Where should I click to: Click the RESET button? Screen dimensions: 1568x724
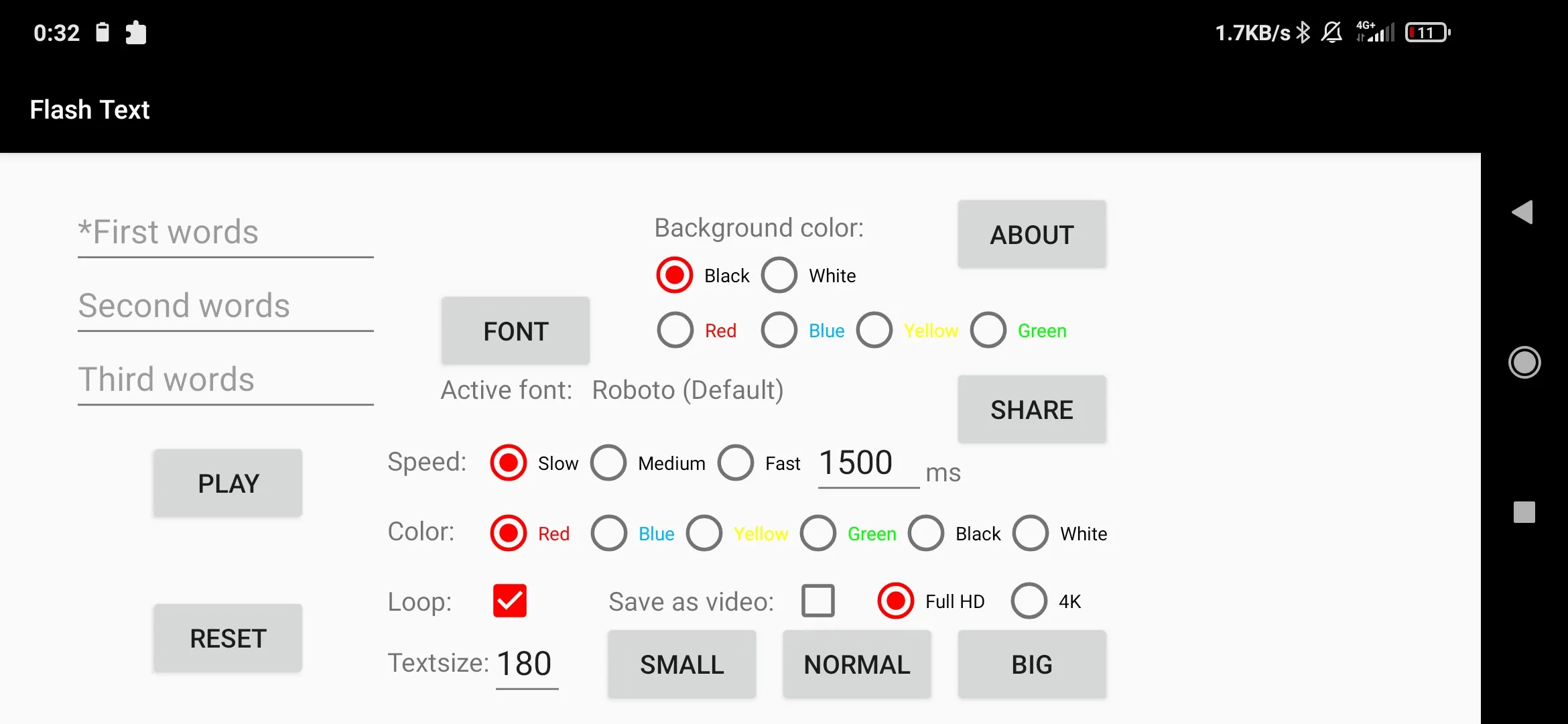(x=228, y=639)
